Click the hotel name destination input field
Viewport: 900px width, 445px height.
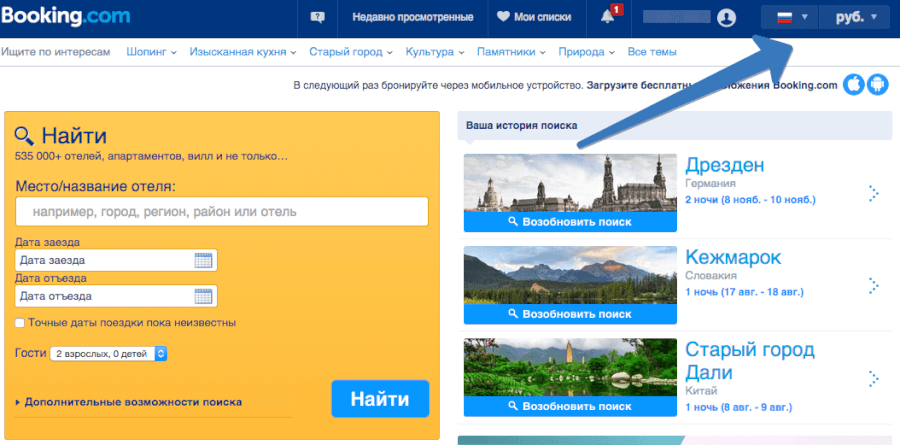tap(222, 212)
